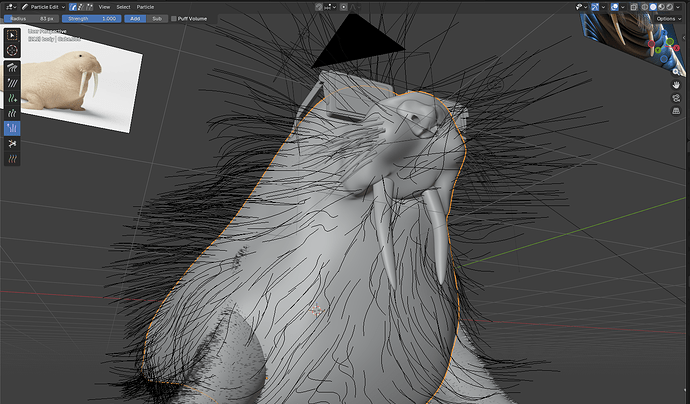This screenshot has height=404, width=690.
Task: Enable Tip select mode
Action: pyautogui.click(x=89, y=7)
